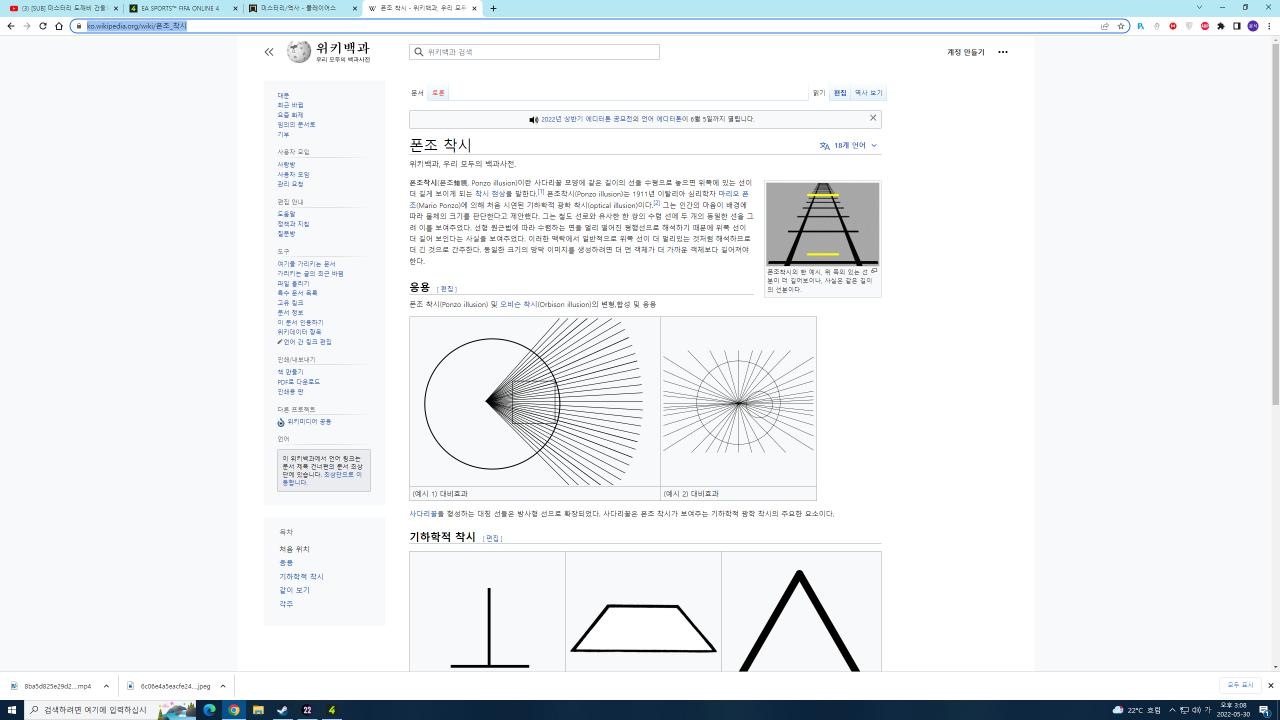This screenshot has width=1280, height=720.
Task: Click the Chrome back arrow
Action: coord(10,26)
